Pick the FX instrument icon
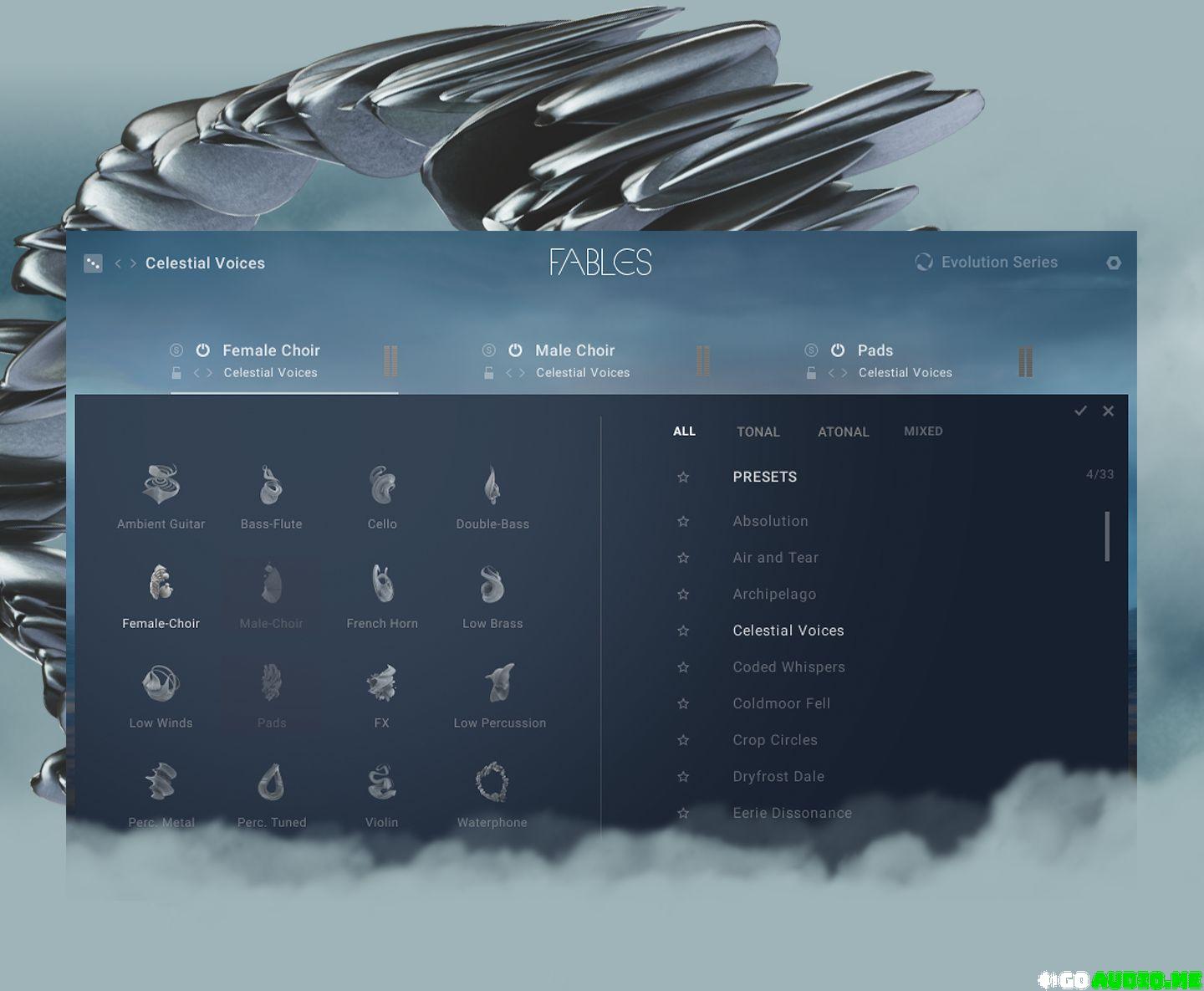 pos(382,683)
